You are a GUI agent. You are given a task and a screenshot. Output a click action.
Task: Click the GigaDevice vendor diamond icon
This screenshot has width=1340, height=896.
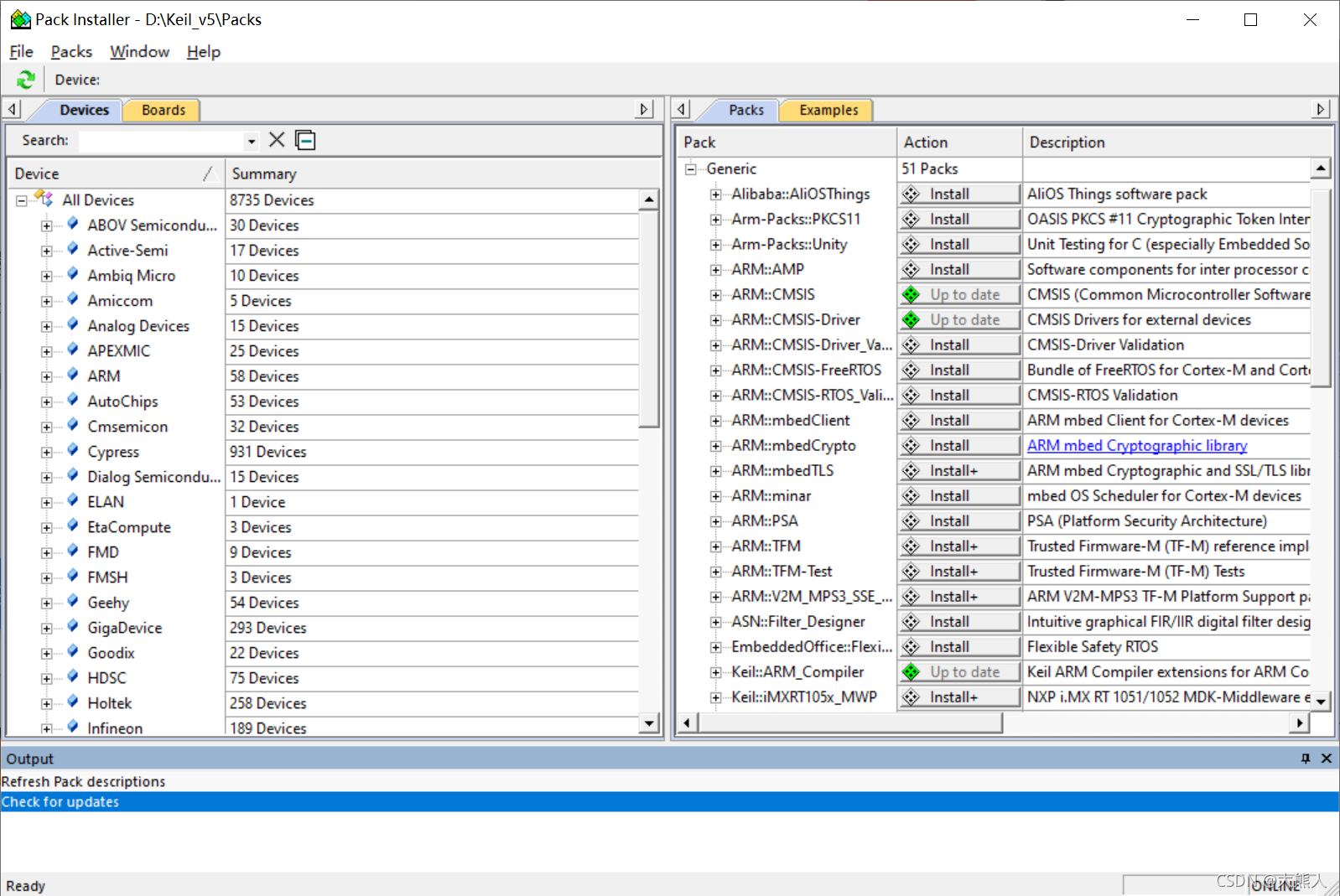[73, 626]
